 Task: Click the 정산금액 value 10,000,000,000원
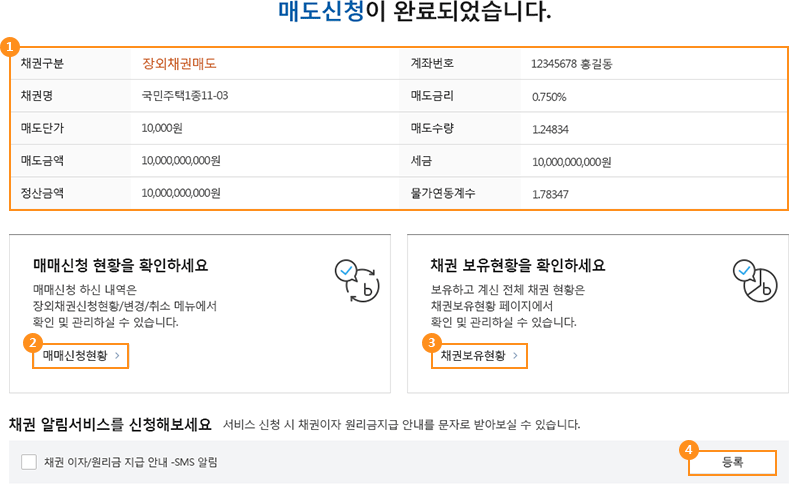coord(181,193)
